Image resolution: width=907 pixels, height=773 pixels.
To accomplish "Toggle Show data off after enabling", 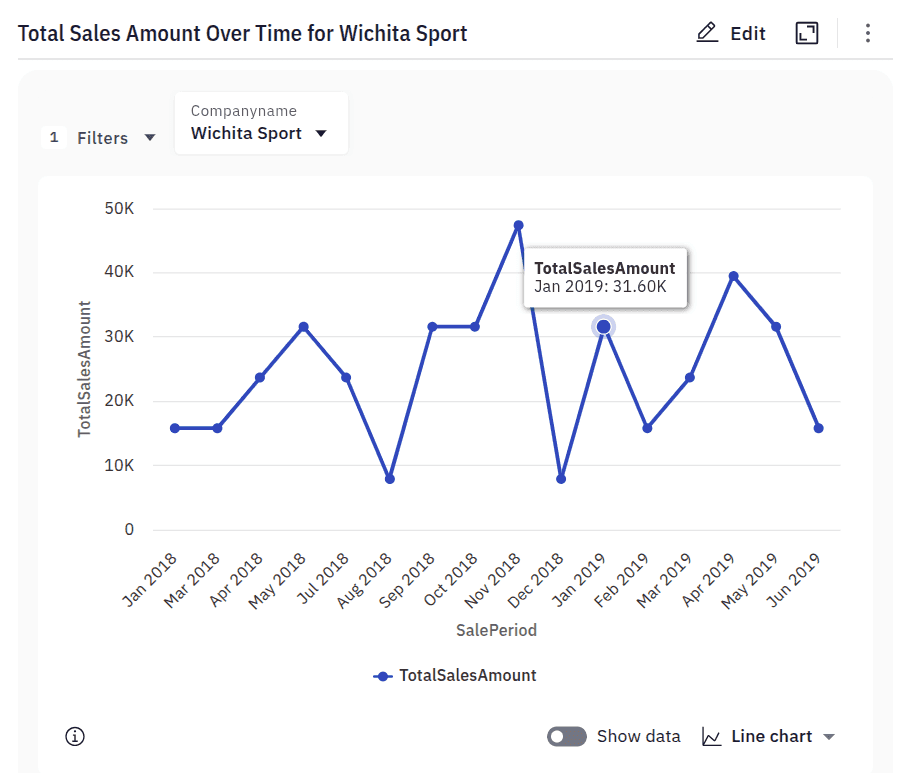I will 566,736.
